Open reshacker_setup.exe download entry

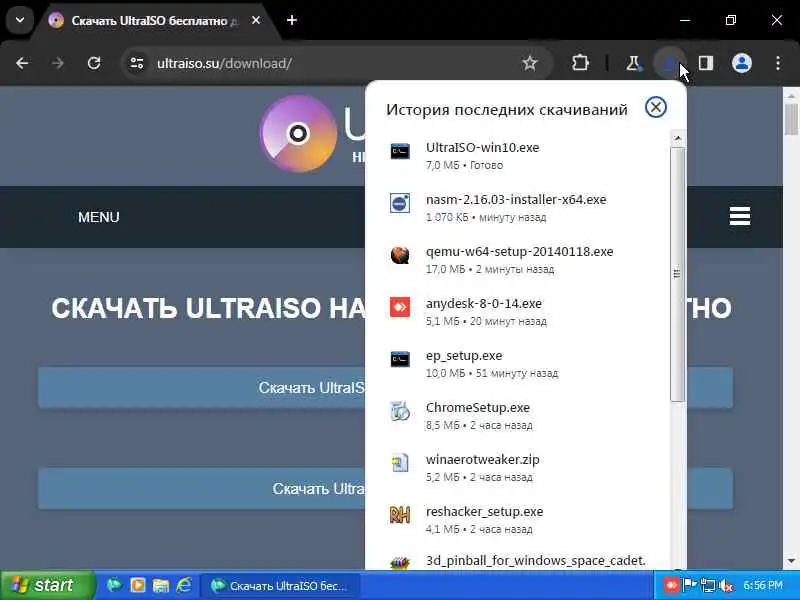[x=517, y=520]
